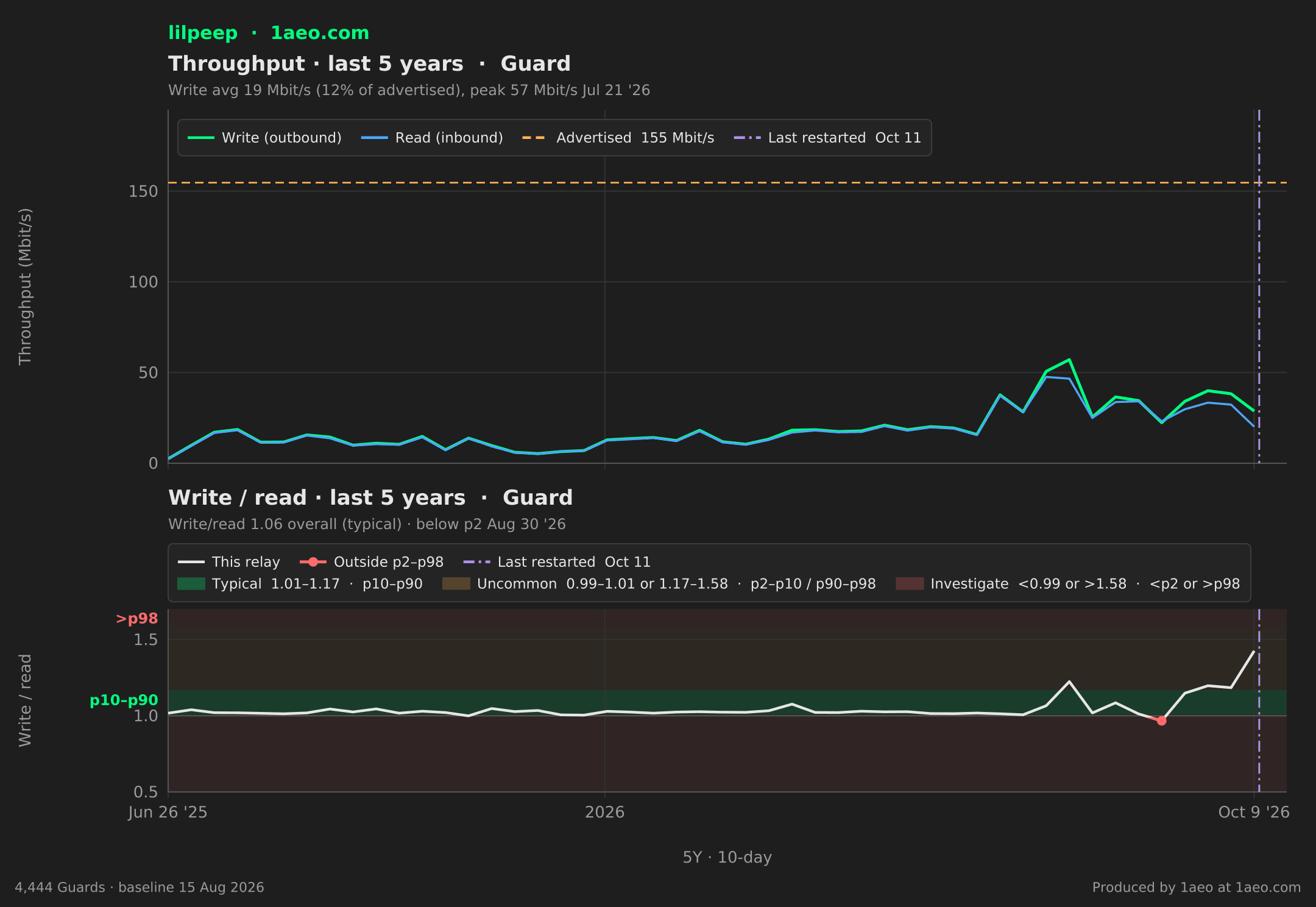Click the Write avg 19 Mbit/s subtitle
Viewport: 1316px width, 907px height.
pyautogui.click(x=409, y=90)
